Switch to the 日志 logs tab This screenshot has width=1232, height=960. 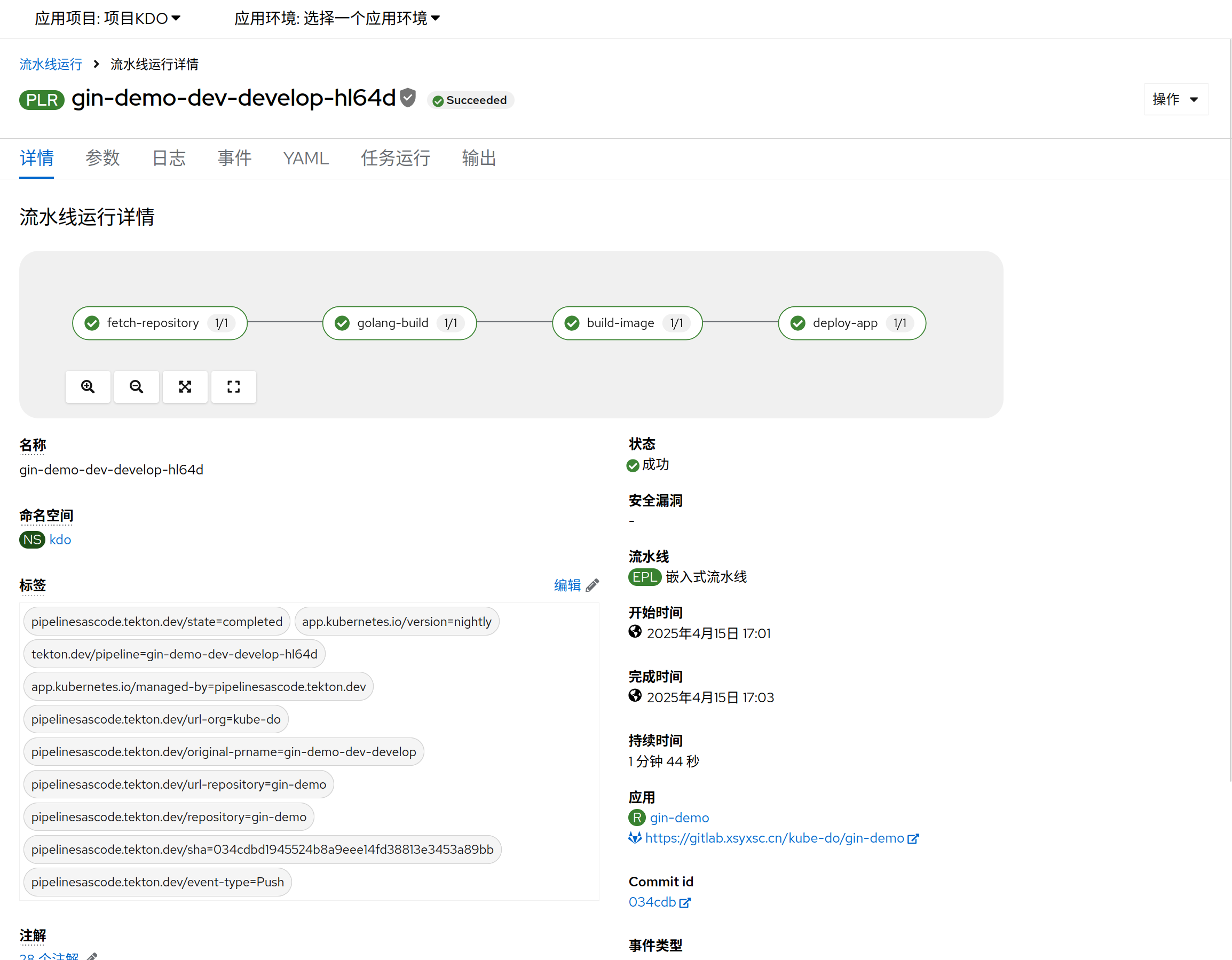(x=169, y=158)
